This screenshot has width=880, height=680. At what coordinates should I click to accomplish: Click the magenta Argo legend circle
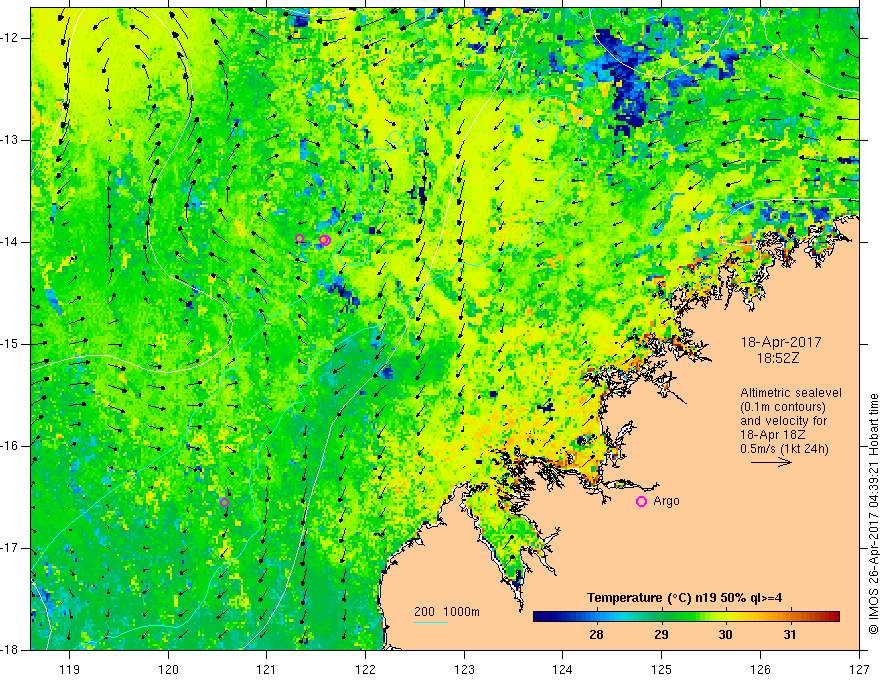(x=641, y=502)
